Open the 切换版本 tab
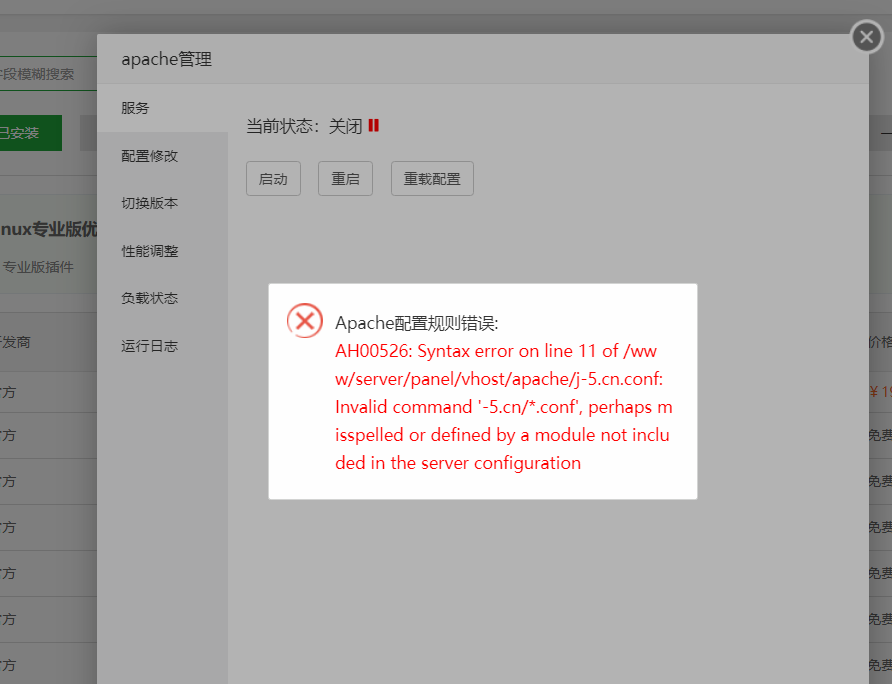 [x=163, y=203]
